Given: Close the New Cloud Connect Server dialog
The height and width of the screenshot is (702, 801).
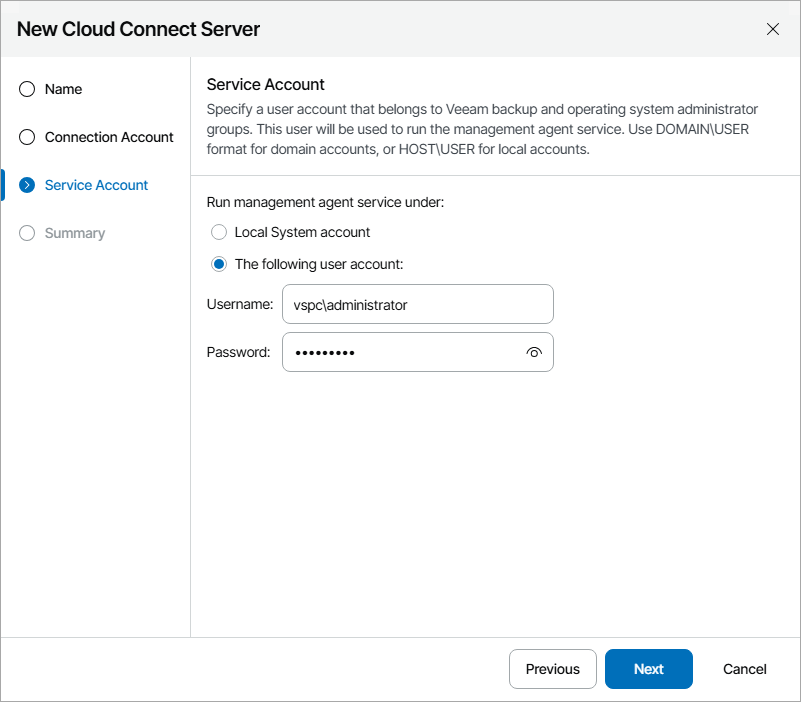Looking at the screenshot, I should (x=772, y=29).
